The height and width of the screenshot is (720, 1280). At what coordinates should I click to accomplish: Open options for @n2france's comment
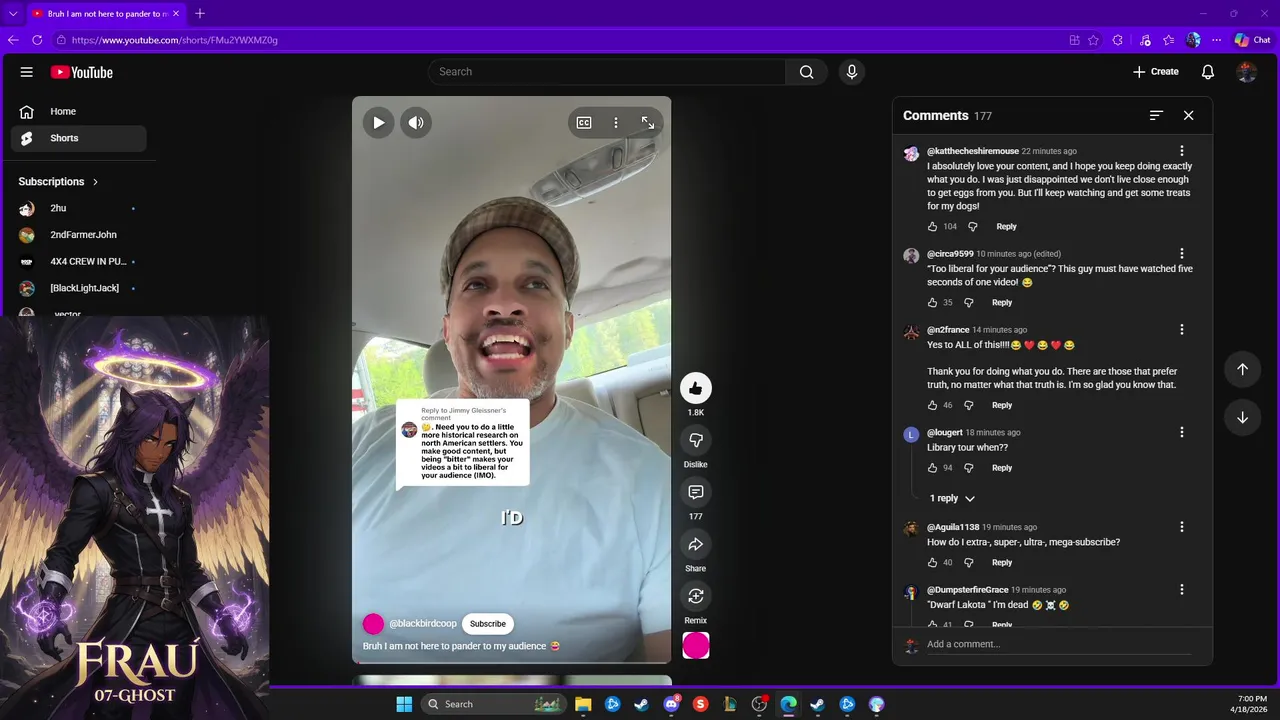coord(1181,330)
